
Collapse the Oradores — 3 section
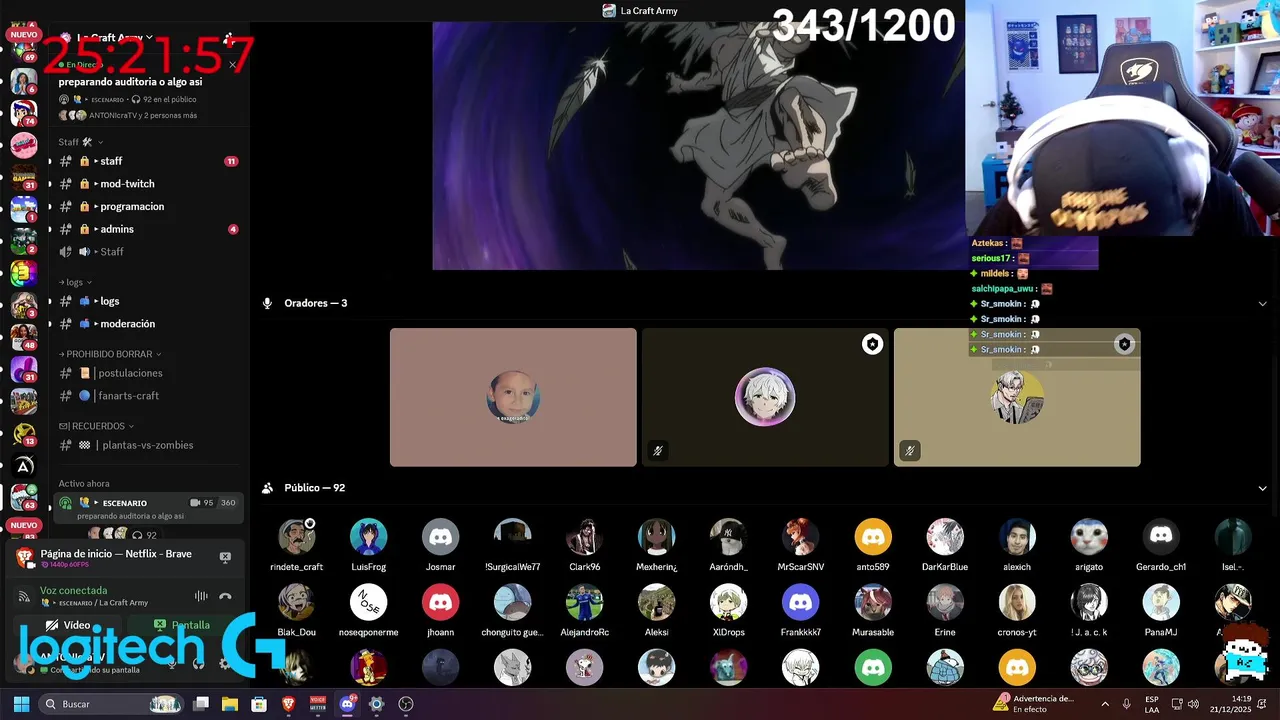click(1262, 303)
